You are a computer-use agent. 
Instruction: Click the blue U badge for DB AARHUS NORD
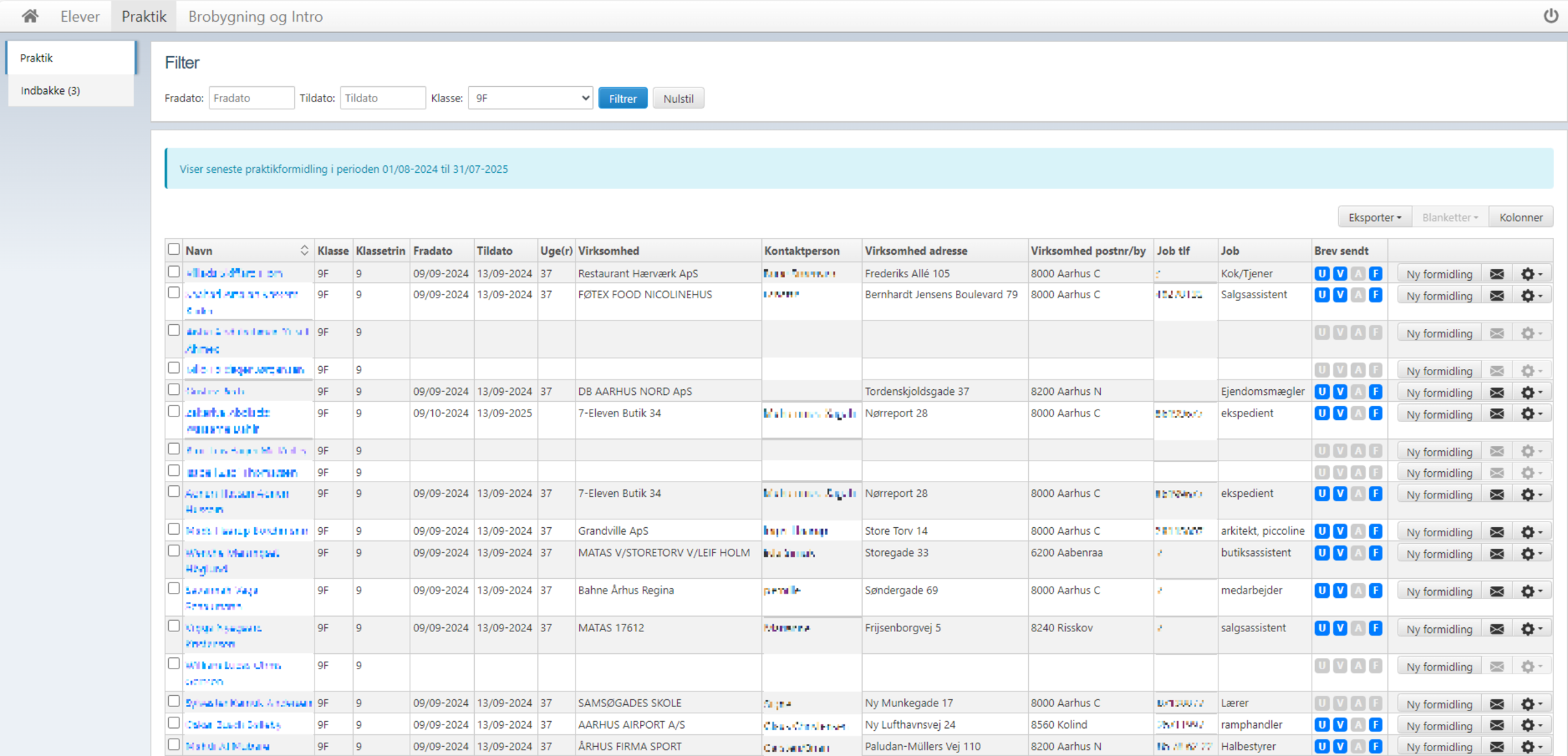(x=1321, y=392)
